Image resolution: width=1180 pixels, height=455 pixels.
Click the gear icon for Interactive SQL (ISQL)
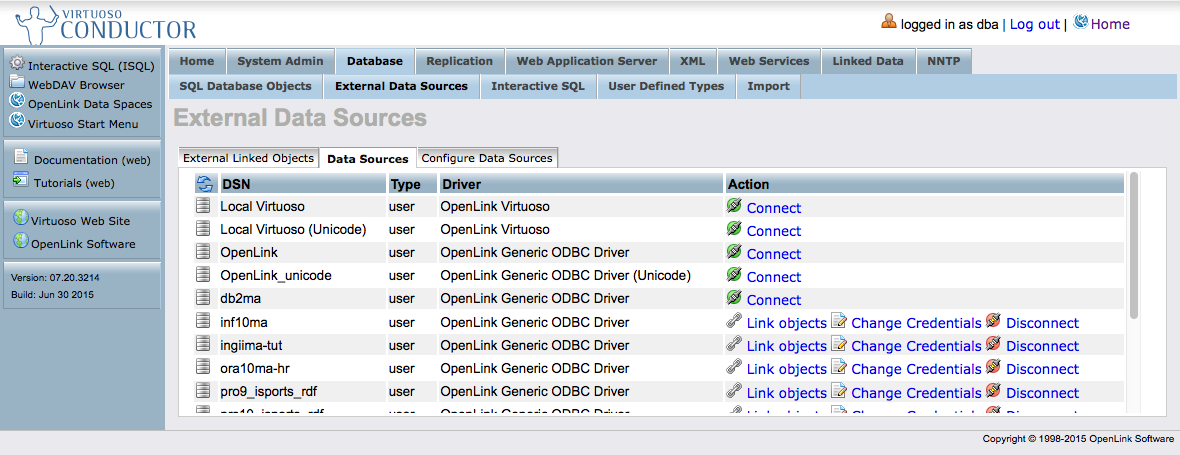(x=17, y=64)
